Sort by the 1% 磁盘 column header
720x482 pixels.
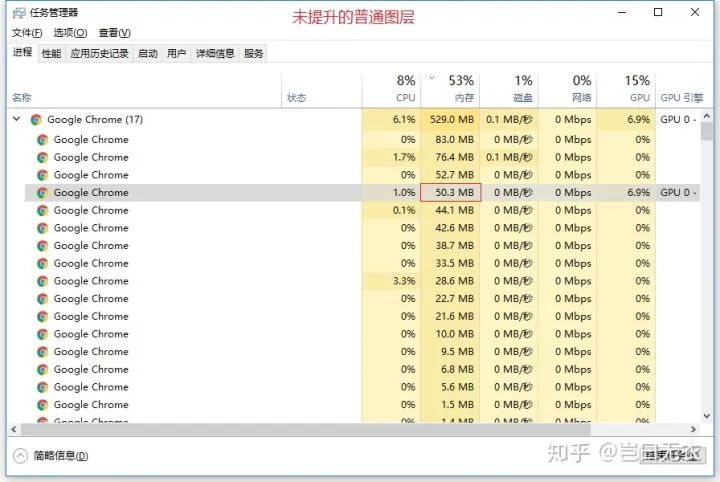tap(509, 90)
